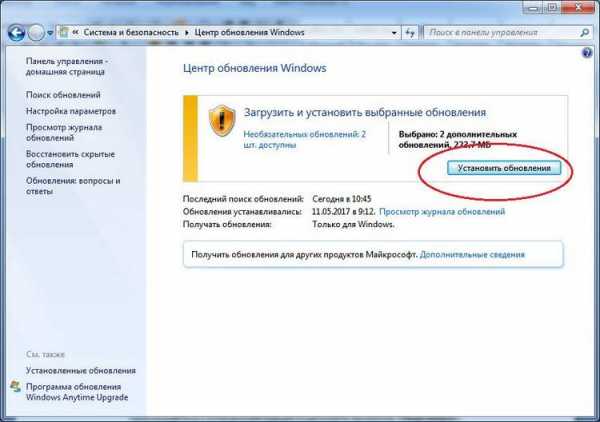The height and width of the screenshot is (422, 600).
Task: Open 'Настройка параметров' in the sidebar
Action: (x=71, y=111)
